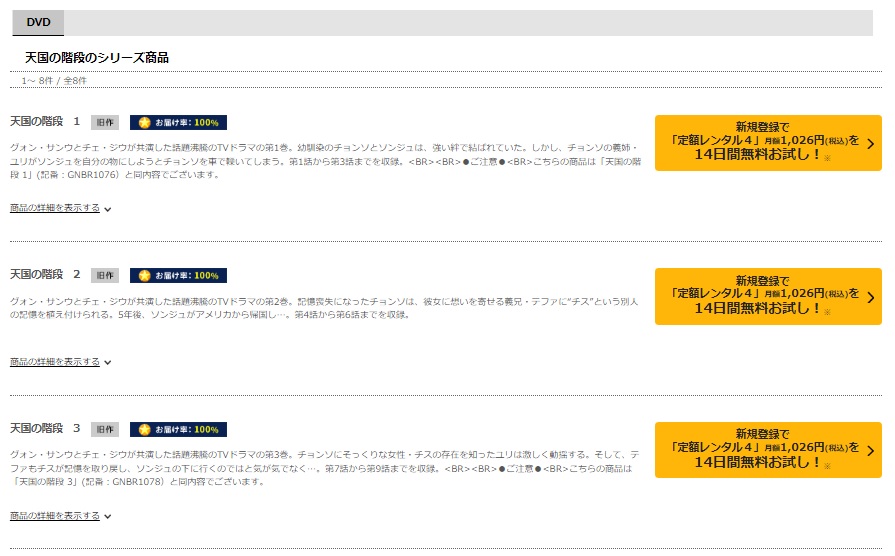
Task: Click お届け率: 100% text for 天国の階段 1
Action: [187, 123]
